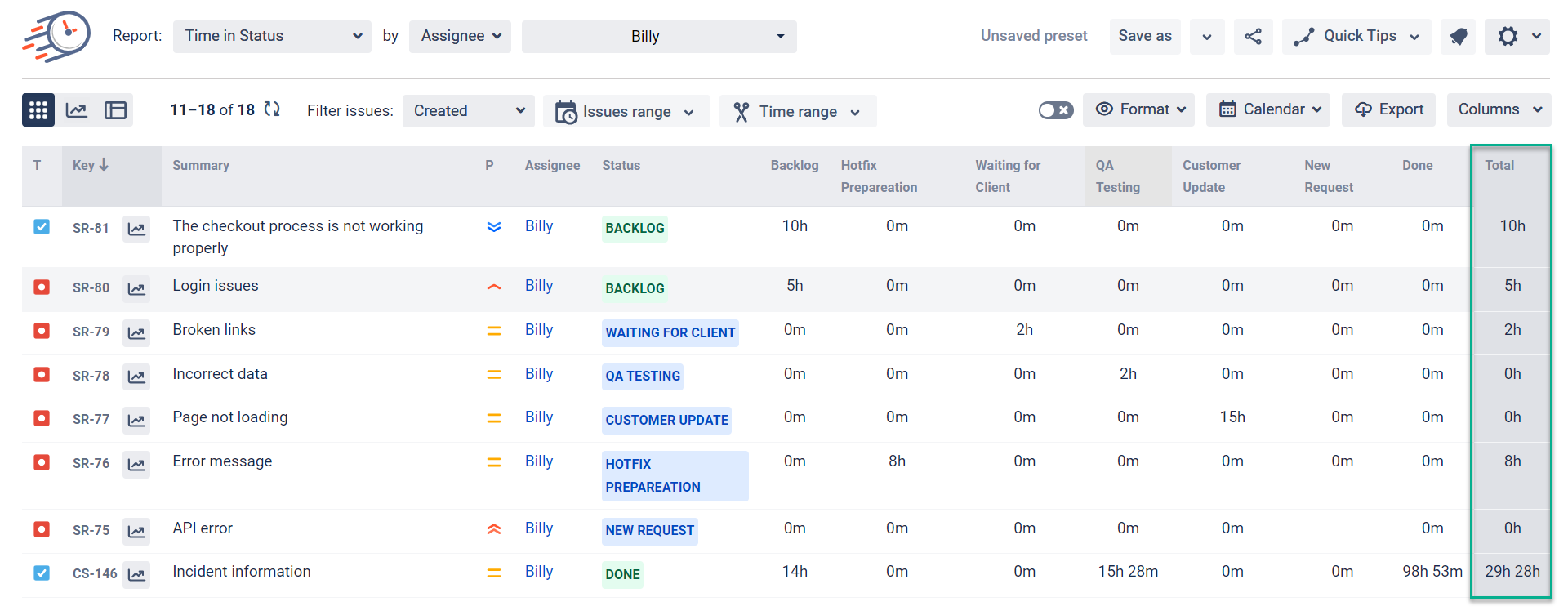Switch to the pivot table layout icon

(x=115, y=110)
